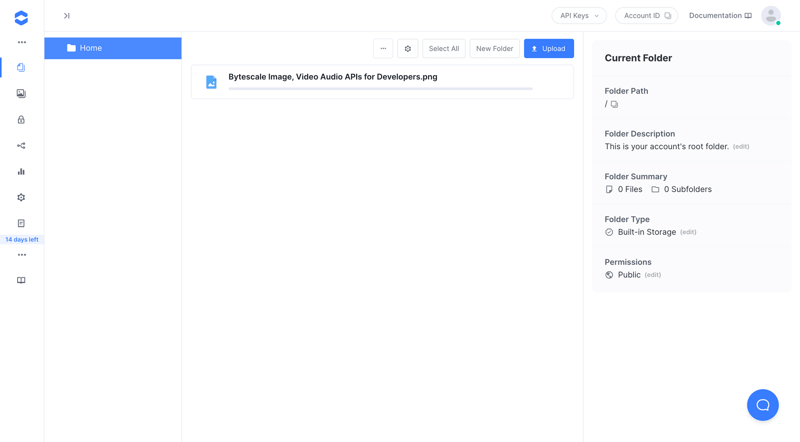Edit the Folder Description

click(x=741, y=146)
